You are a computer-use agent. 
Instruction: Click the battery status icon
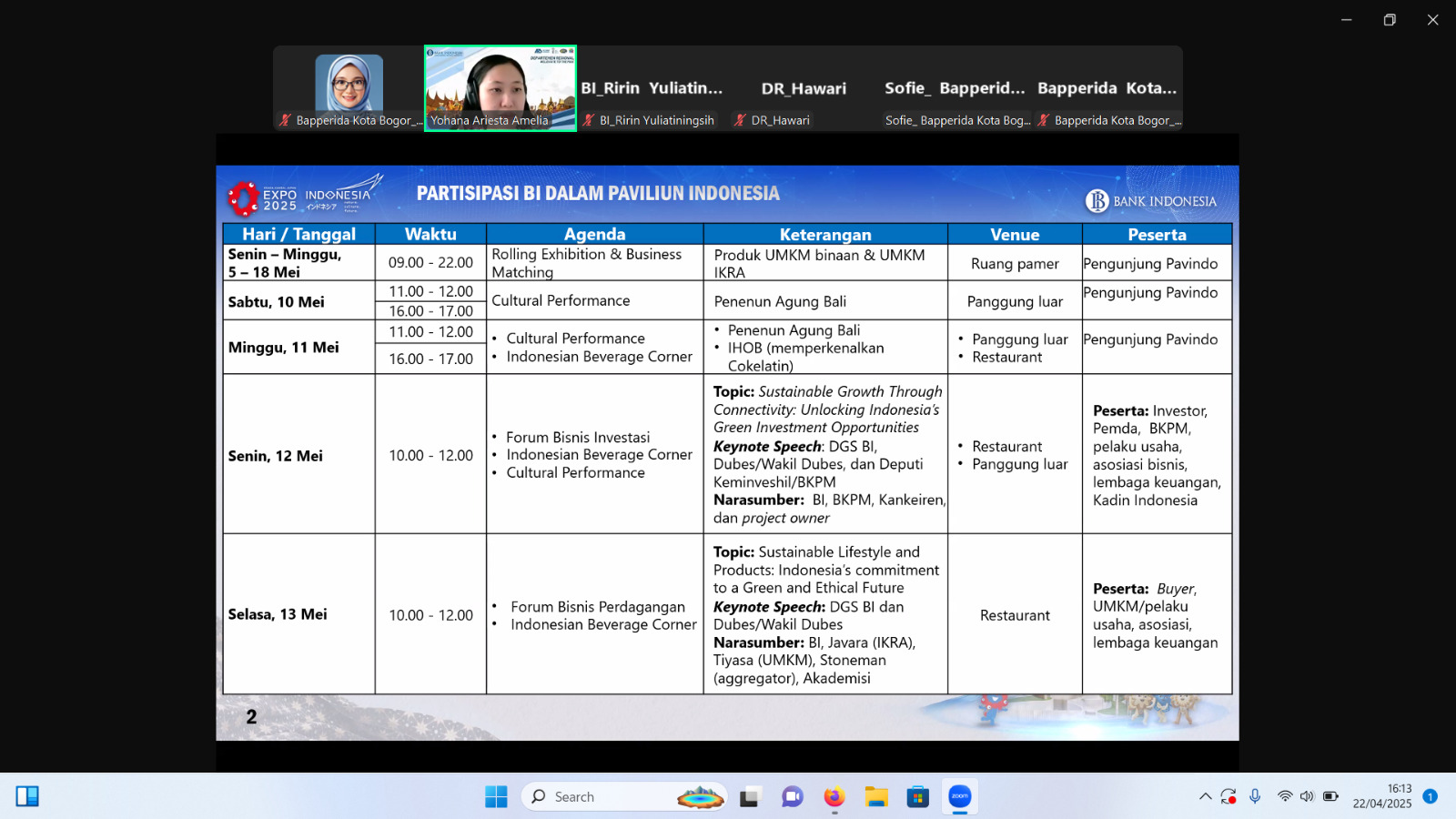coord(1330,796)
